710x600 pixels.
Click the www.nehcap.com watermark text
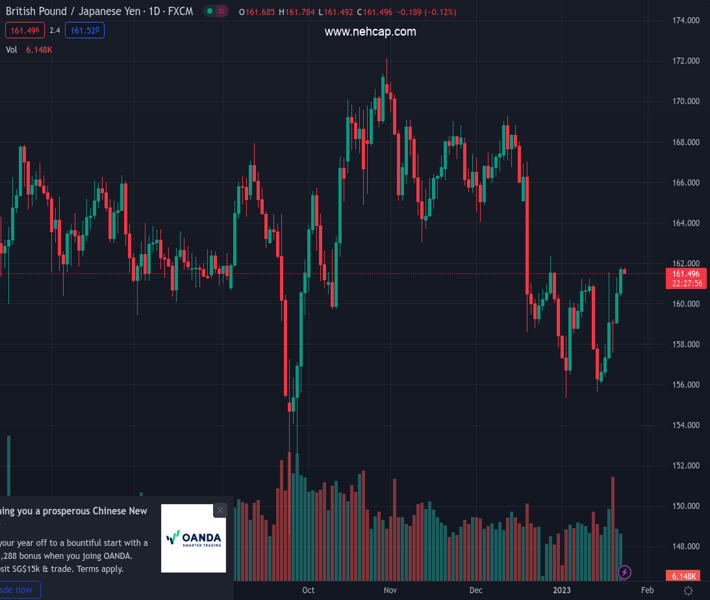pos(370,32)
